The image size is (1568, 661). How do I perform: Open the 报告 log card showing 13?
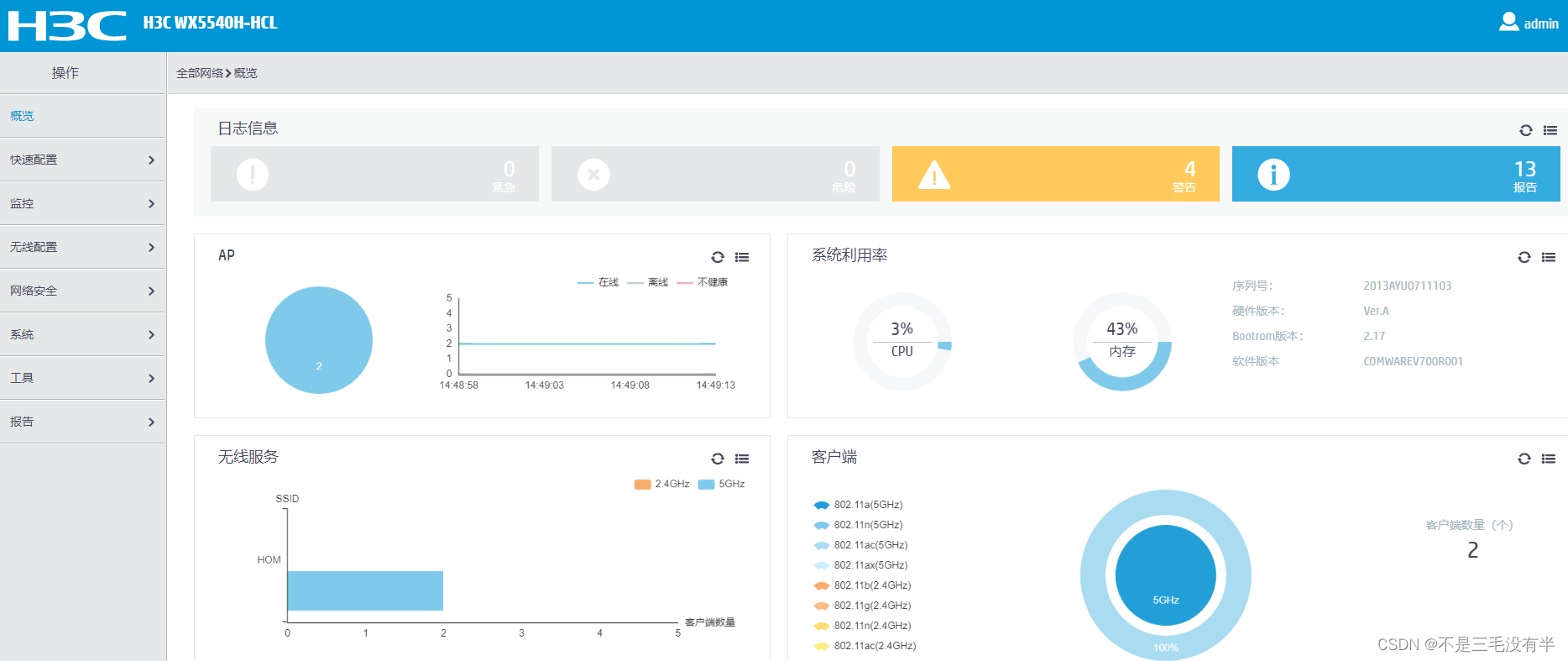pos(1396,174)
